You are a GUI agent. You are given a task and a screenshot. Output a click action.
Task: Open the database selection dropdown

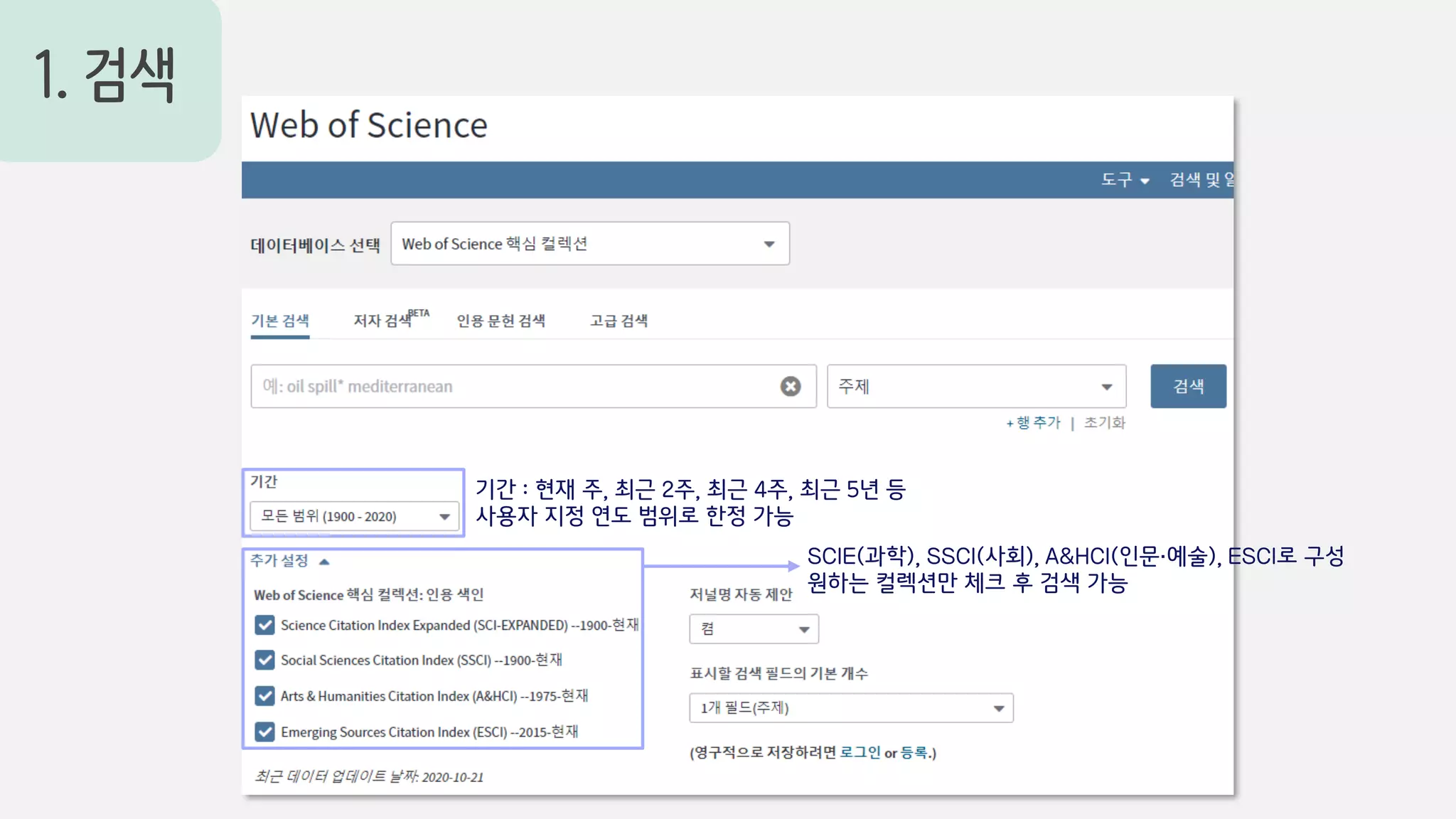589,244
